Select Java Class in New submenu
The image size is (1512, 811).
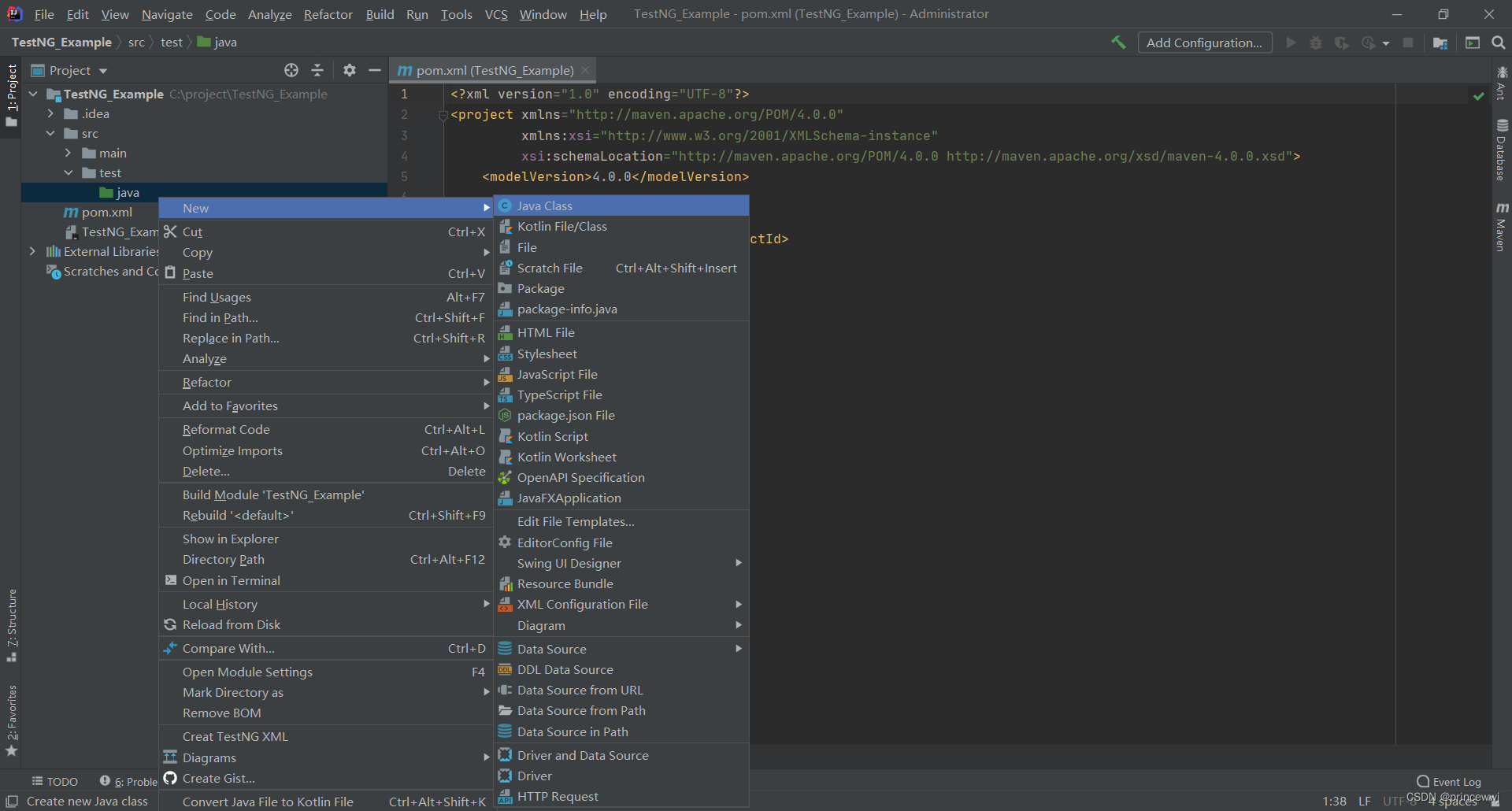621,206
